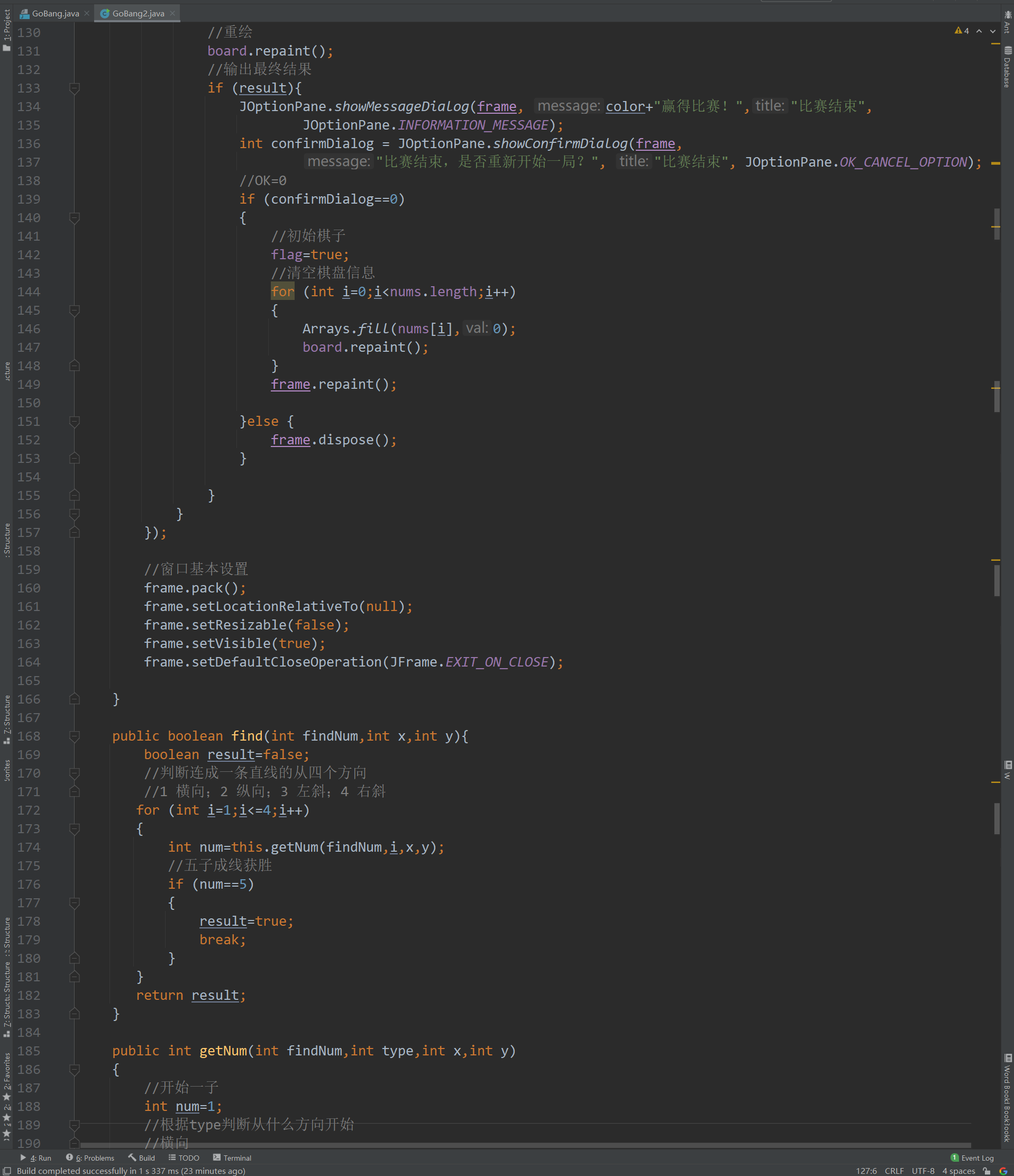
Task: Collapse the getNum method at line 186
Action: tap(75, 1069)
